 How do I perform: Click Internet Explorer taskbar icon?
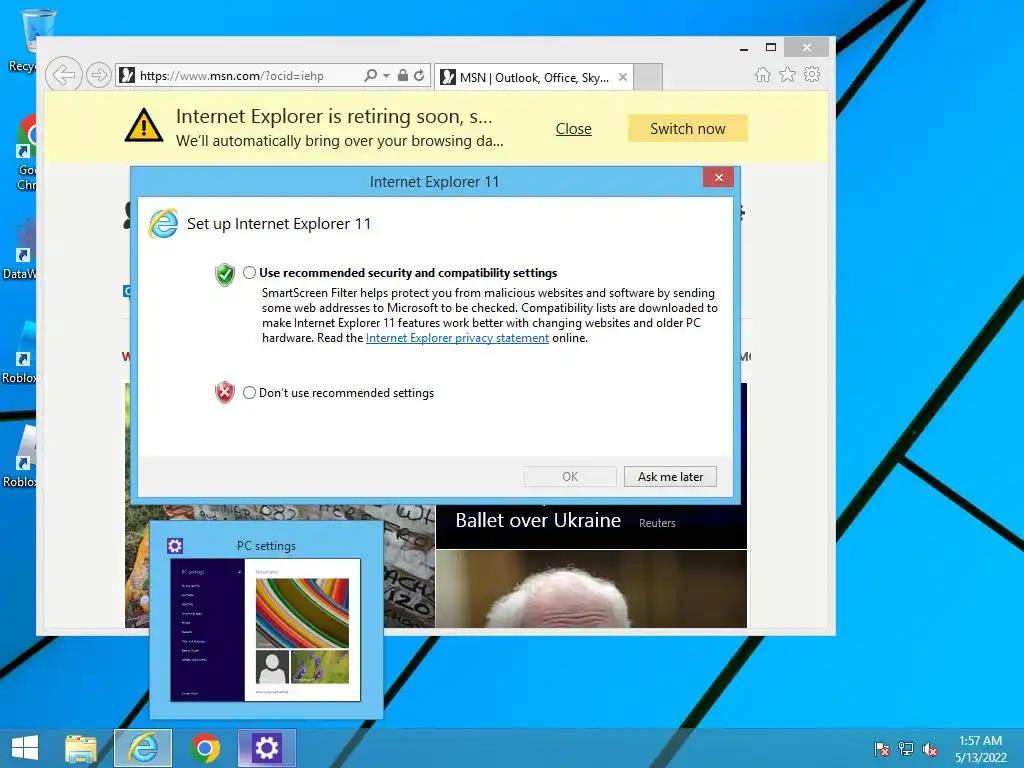[x=143, y=748]
